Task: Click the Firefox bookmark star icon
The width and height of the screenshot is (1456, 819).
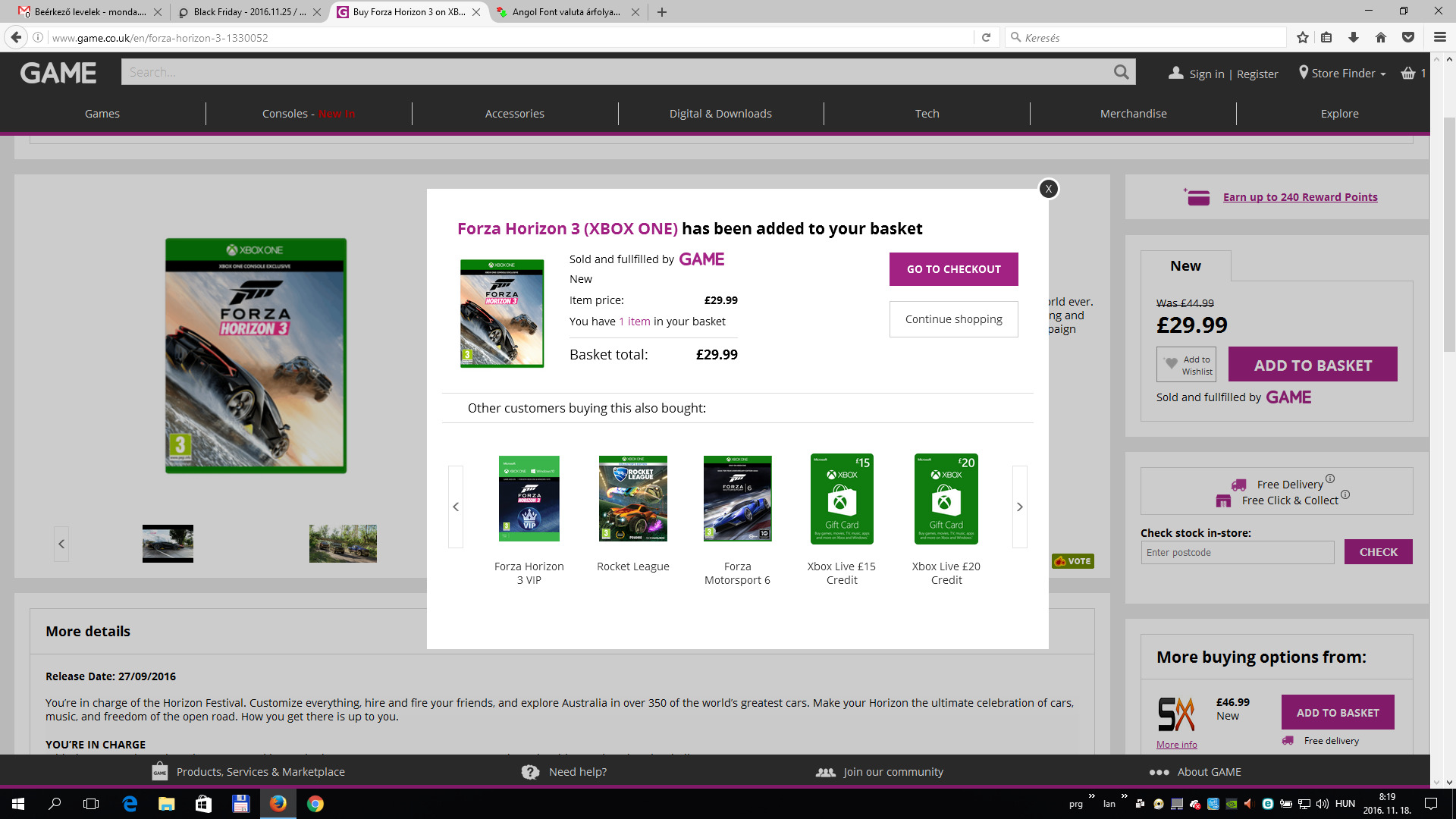Action: coord(1303,37)
